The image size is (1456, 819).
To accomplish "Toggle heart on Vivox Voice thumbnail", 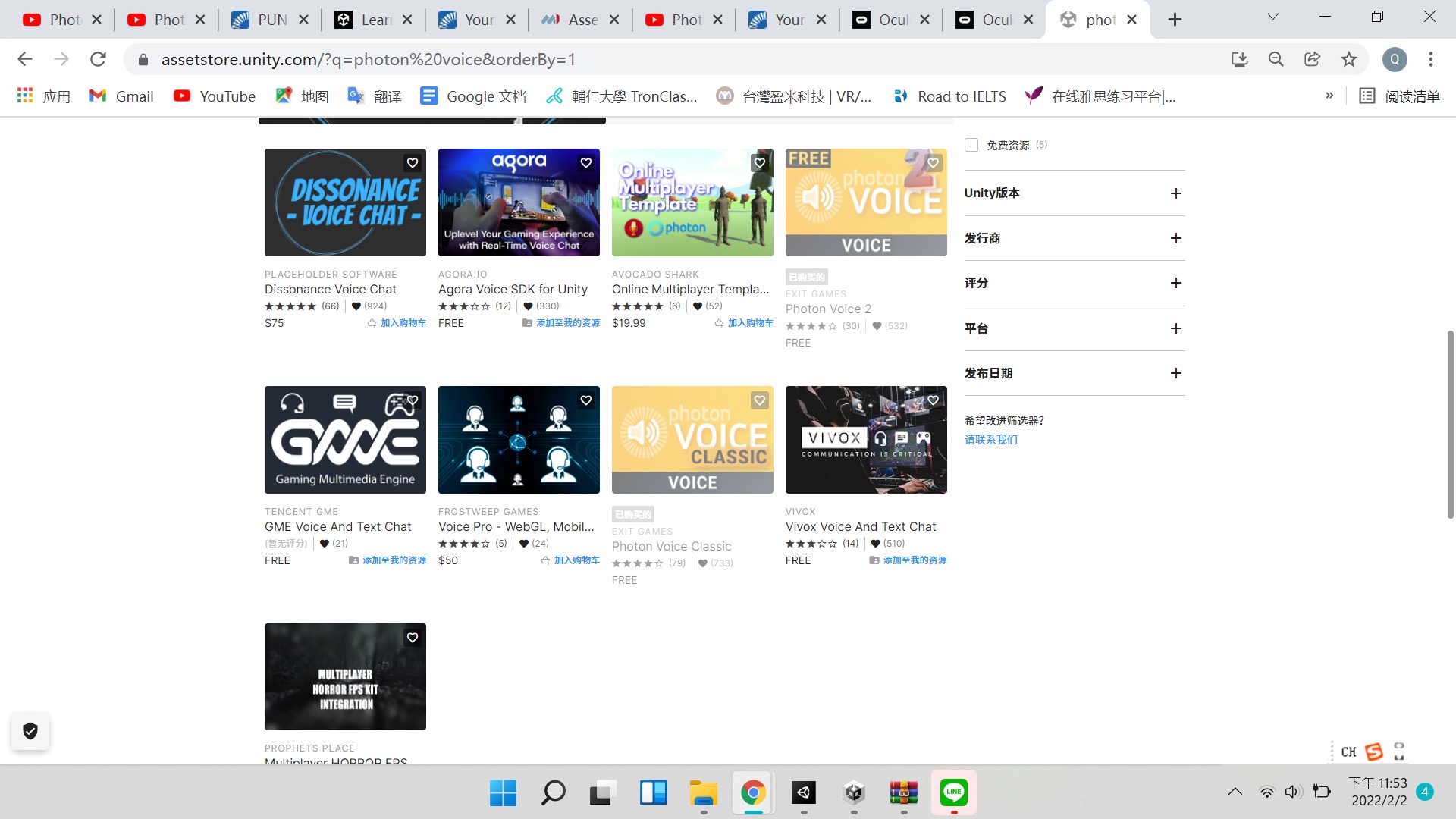I will (x=934, y=400).
